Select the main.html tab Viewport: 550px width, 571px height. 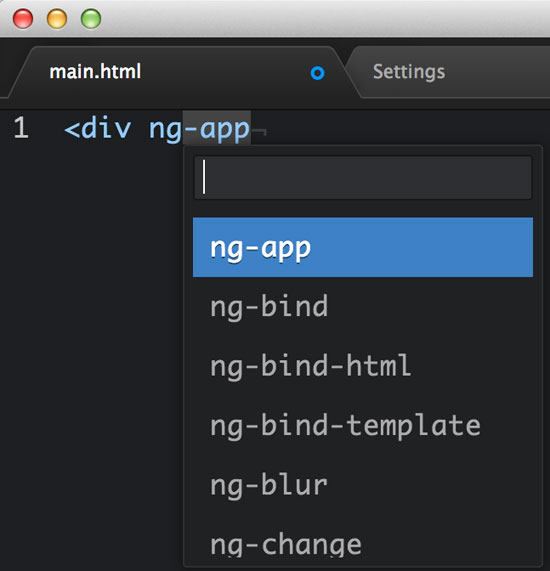click(x=175, y=72)
